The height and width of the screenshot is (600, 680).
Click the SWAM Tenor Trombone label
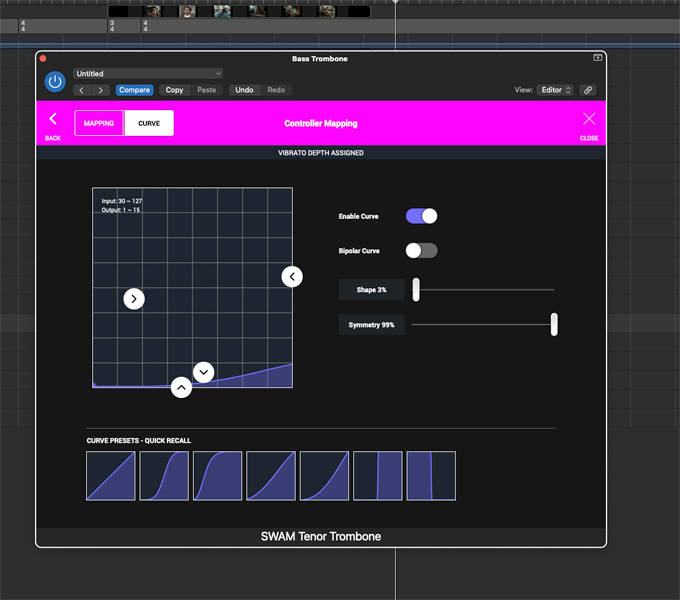pos(321,537)
